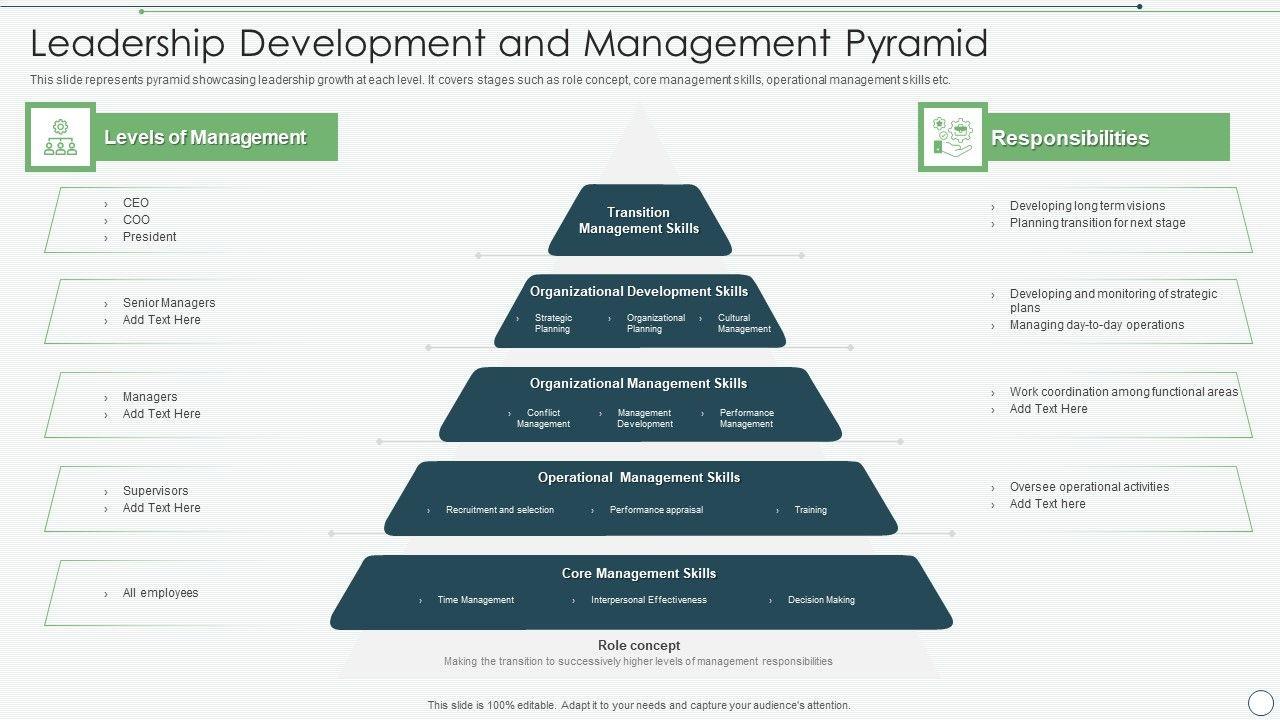Click the Senior Managers bullet text
This screenshot has width=1280, height=720.
pos(169,302)
